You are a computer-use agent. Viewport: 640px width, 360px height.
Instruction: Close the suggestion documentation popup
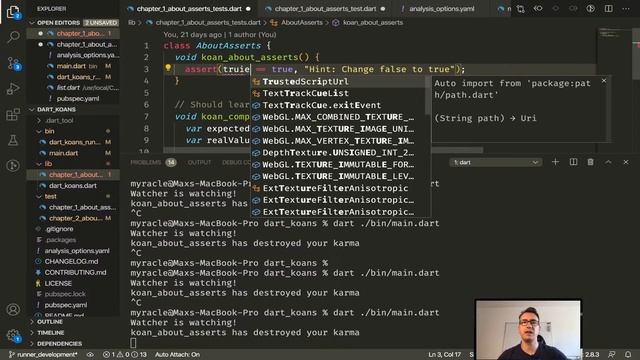pyautogui.click(x=604, y=81)
